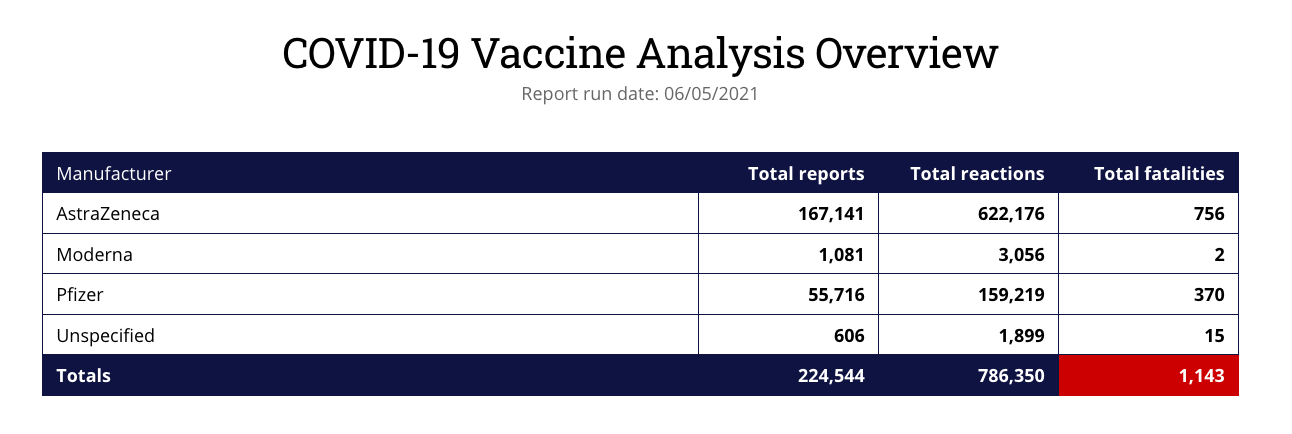This screenshot has height=434, width=1292.
Task: Click the COVID-19 Vaccine Analysis Overview title
Action: [x=640, y=53]
